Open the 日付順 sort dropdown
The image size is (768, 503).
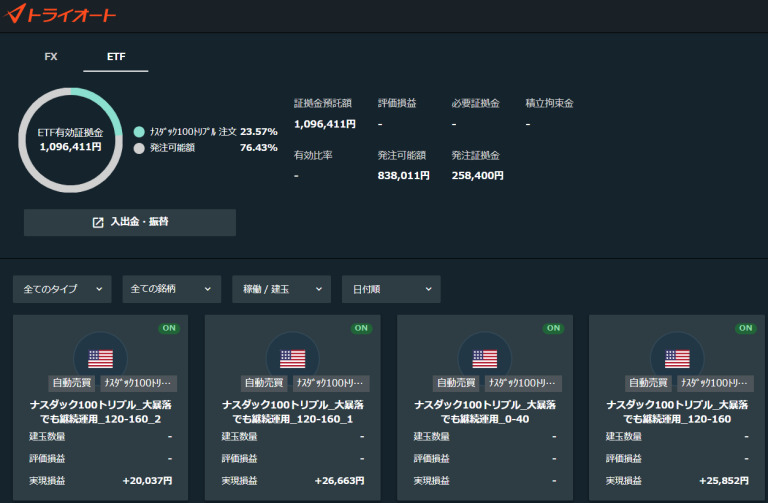coord(391,289)
